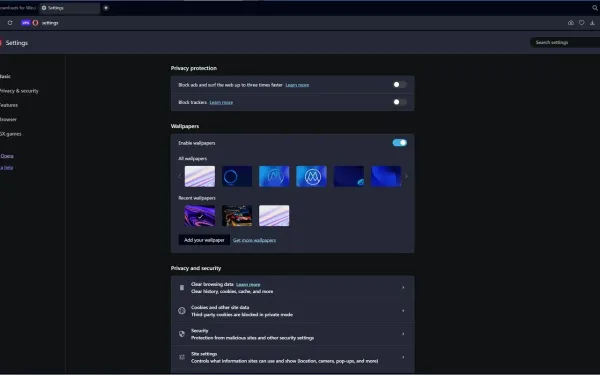600x375 pixels.
Task: Click the Clear browsing data row title
Action: point(212,284)
